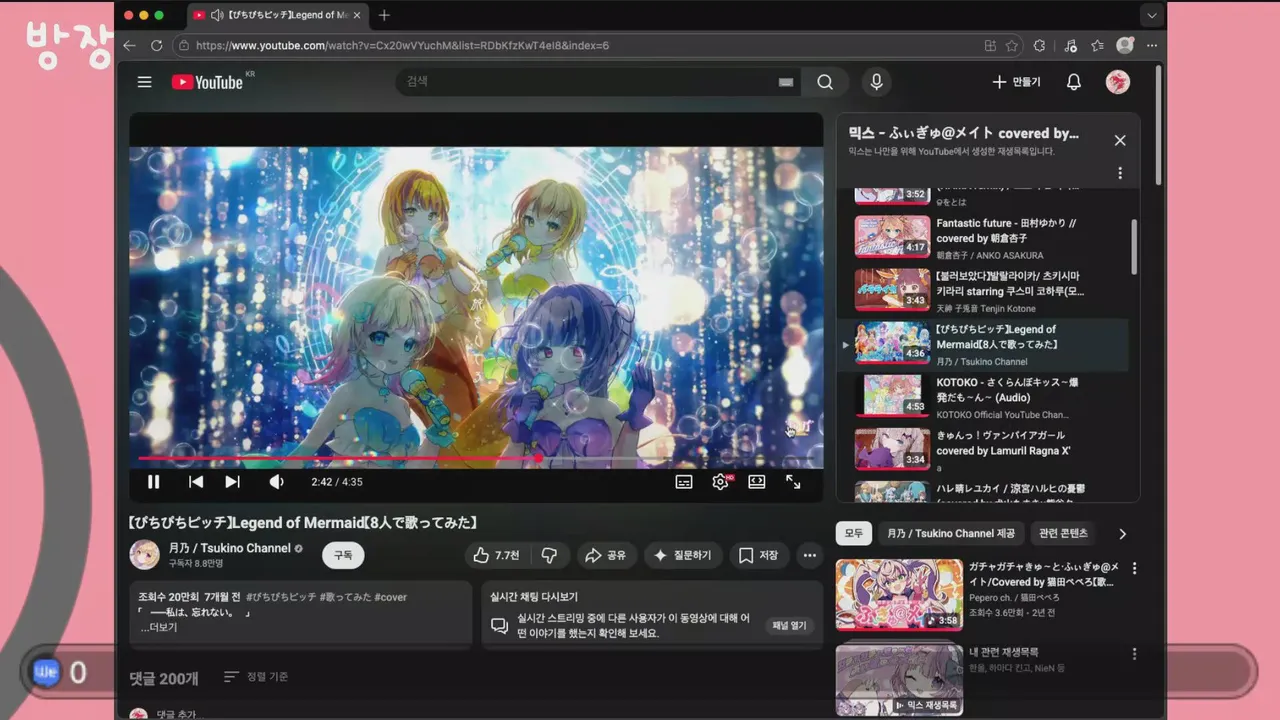Skip to the next video
The height and width of the screenshot is (720, 1280).
(x=232, y=482)
